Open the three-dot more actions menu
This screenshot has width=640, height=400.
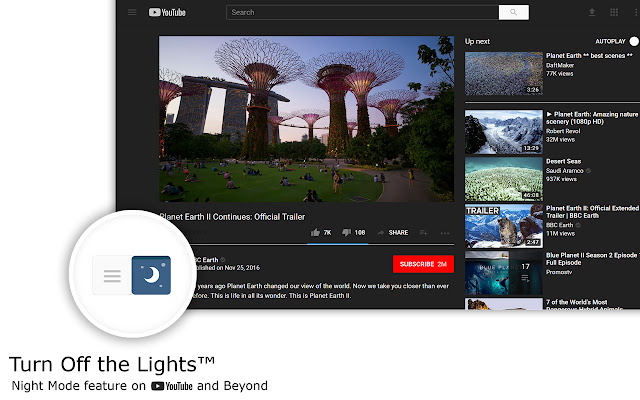(445, 233)
